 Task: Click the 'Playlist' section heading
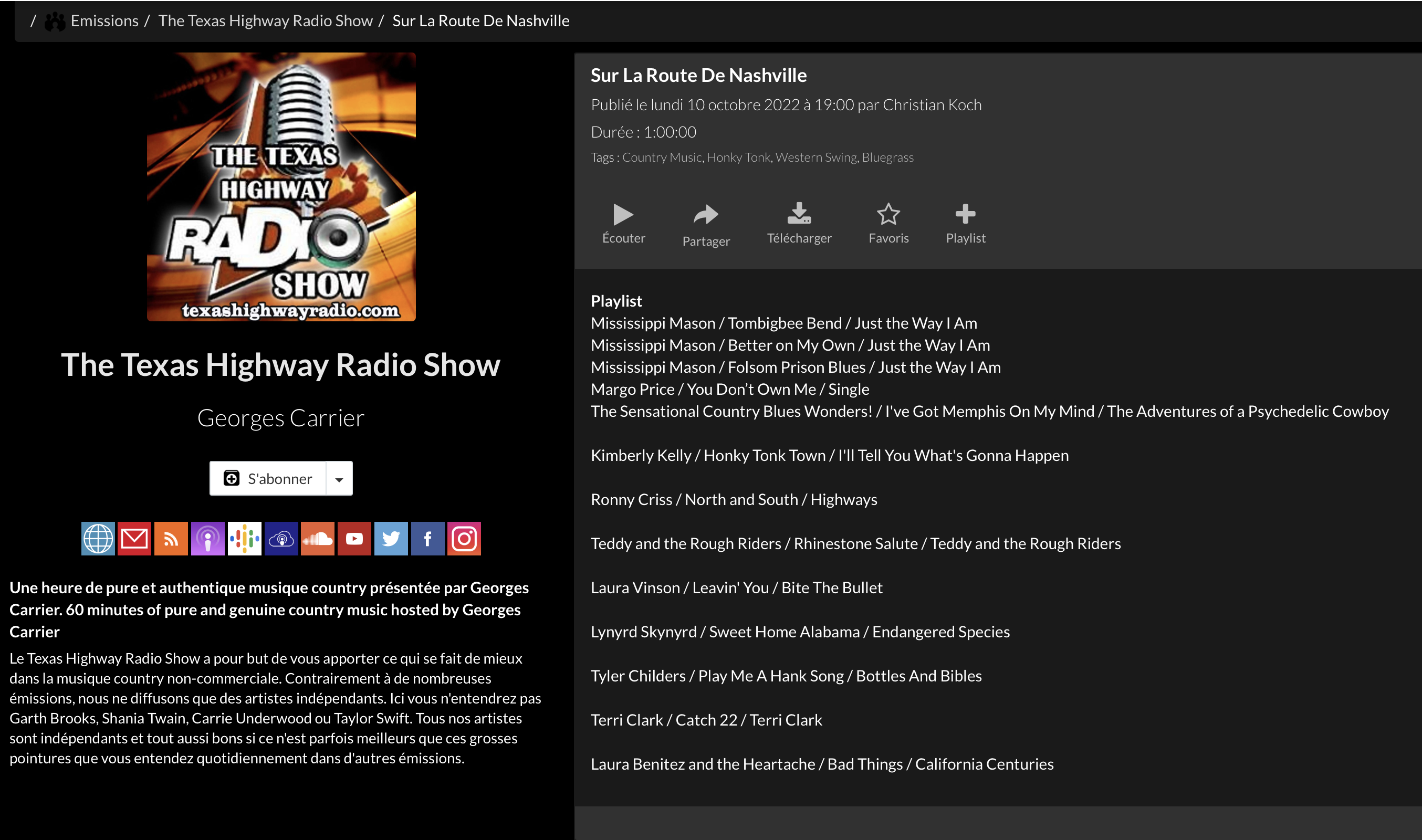click(x=616, y=301)
